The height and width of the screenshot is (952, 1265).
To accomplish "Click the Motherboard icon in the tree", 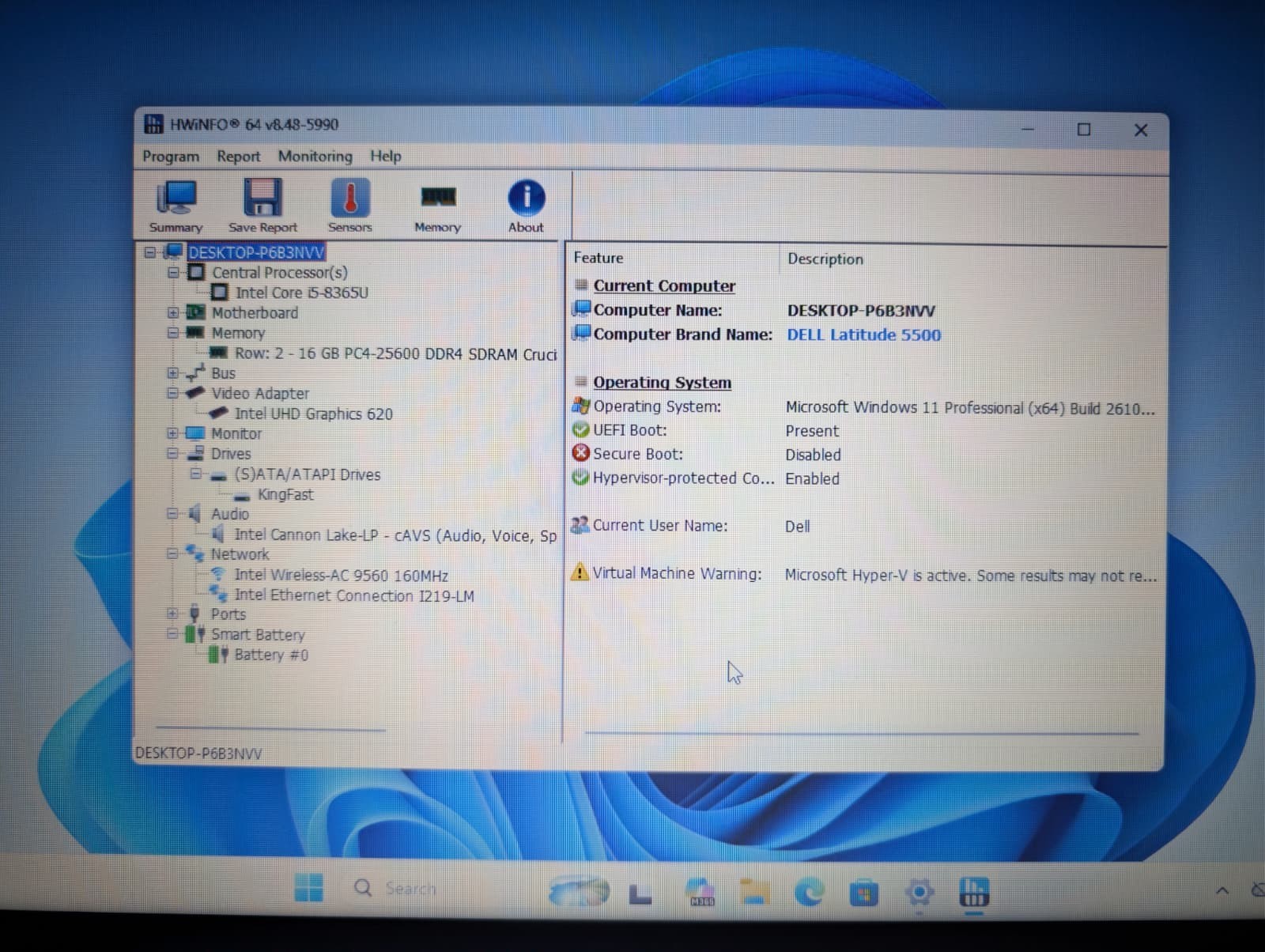I will pyautogui.click(x=196, y=312).
